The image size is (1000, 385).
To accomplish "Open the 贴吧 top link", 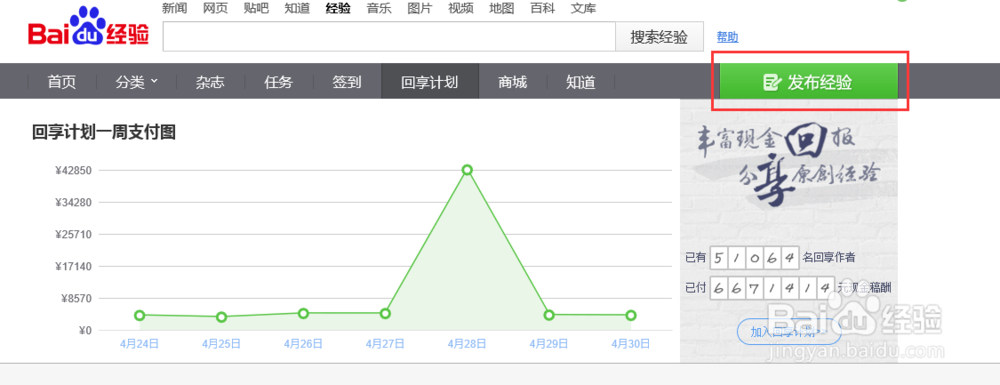I will click(256, 8).
